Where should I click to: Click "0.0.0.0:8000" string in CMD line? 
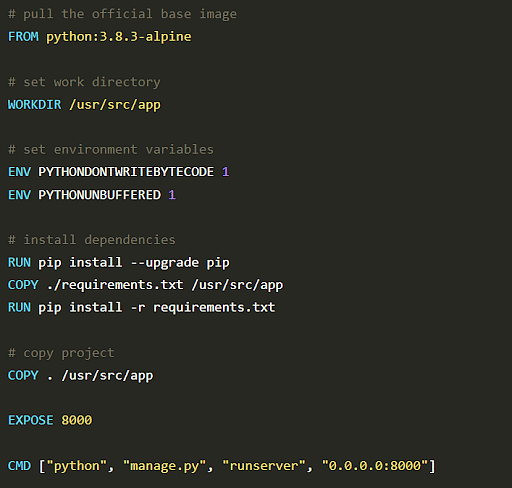pyautogui.click(x=375, y=466)
